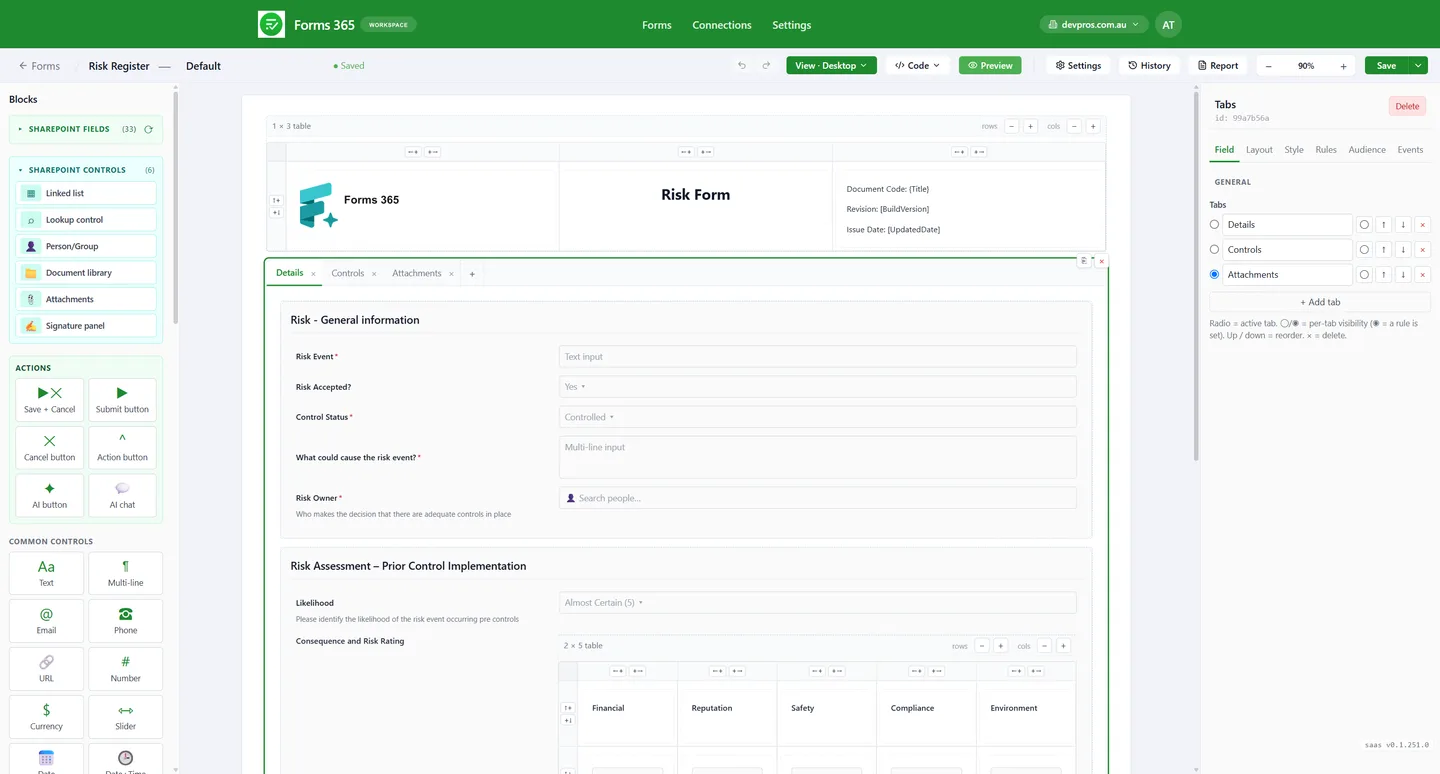Open the devpros.com.au tenant dropdown
This screenshot has height=774, width=1440.
[1095, 24]
